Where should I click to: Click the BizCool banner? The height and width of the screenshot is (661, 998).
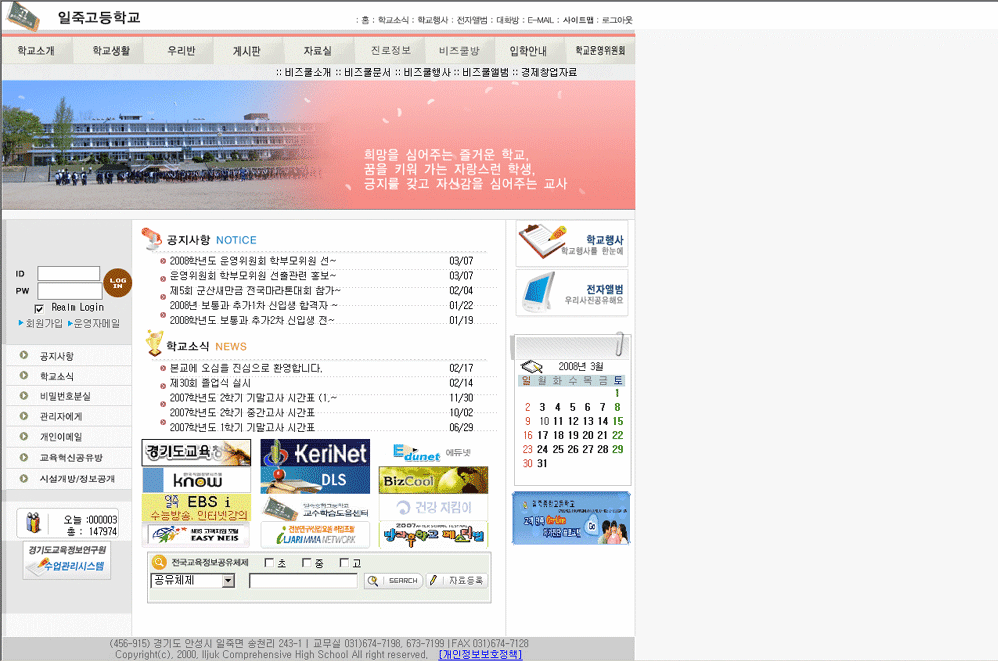433,480
